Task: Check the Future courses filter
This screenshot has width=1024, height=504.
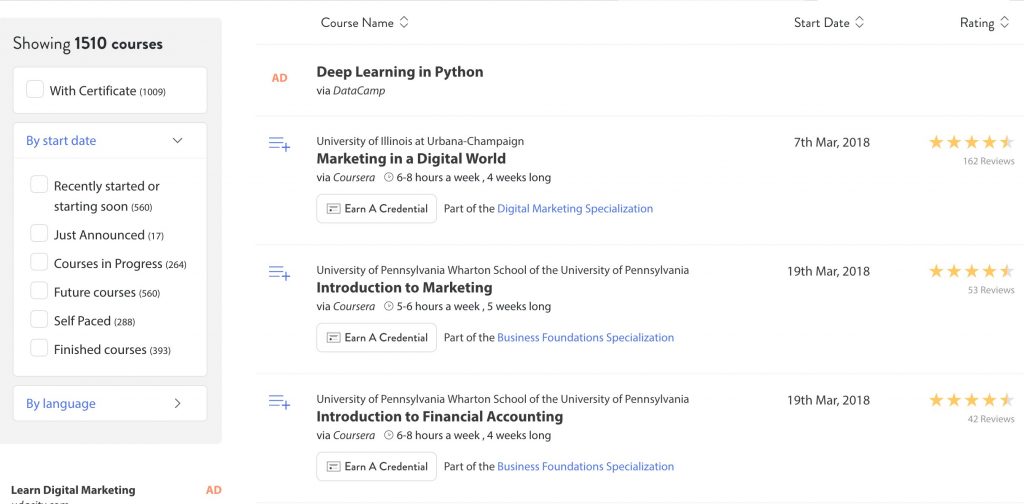Action: (39, 291)
